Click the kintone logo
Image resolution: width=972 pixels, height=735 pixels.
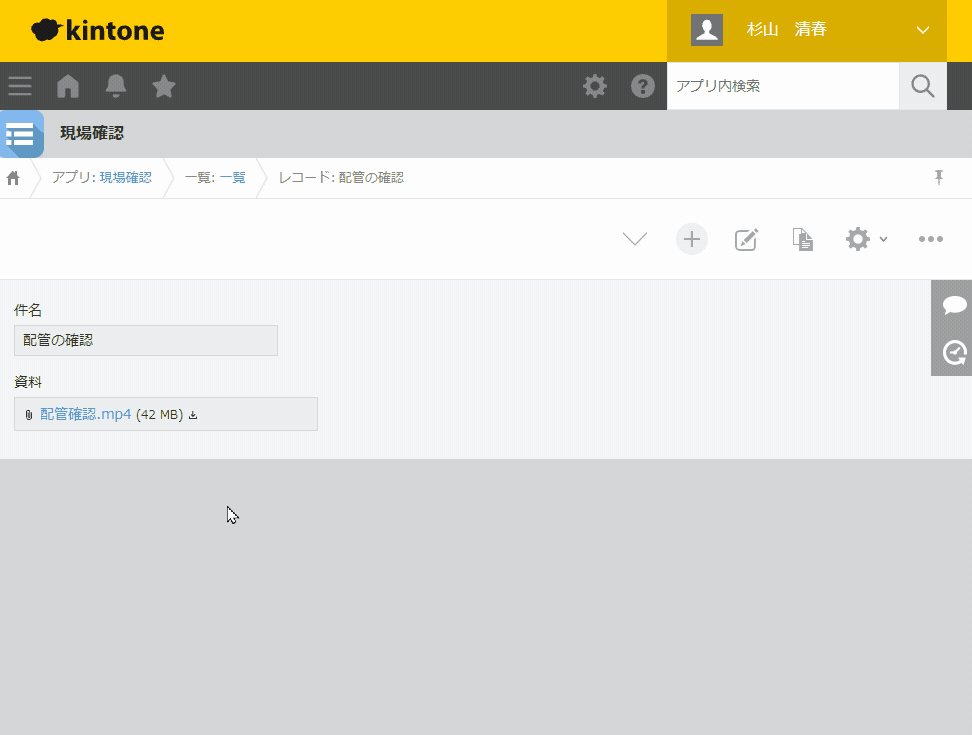(x=98, y=30)
